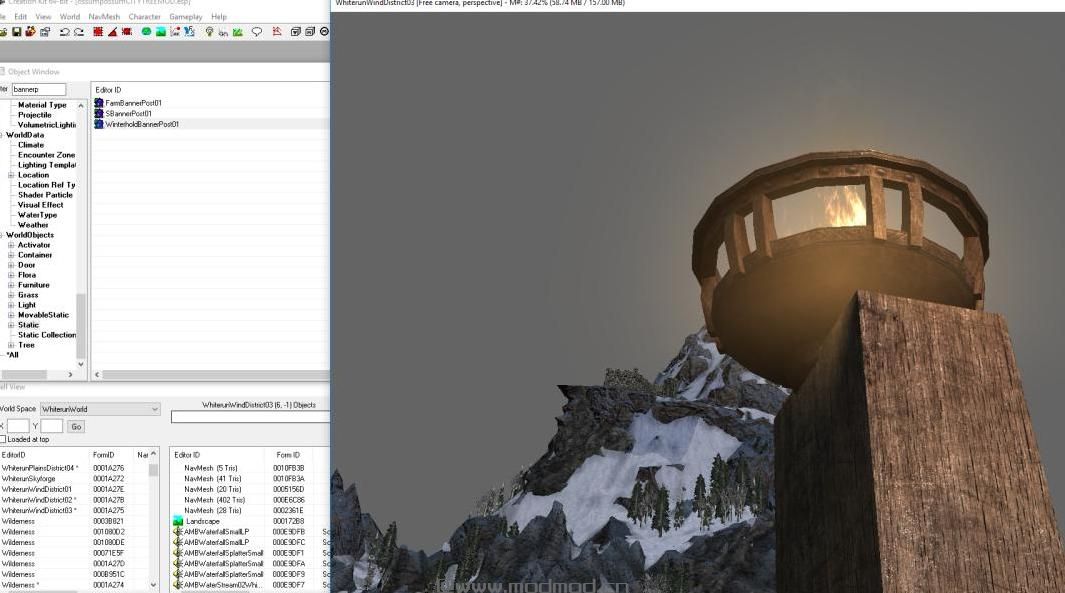Click the Go button in Cell View
Image resolution: width=1065 pixels, height=593 pixels.
coord(76,427)
